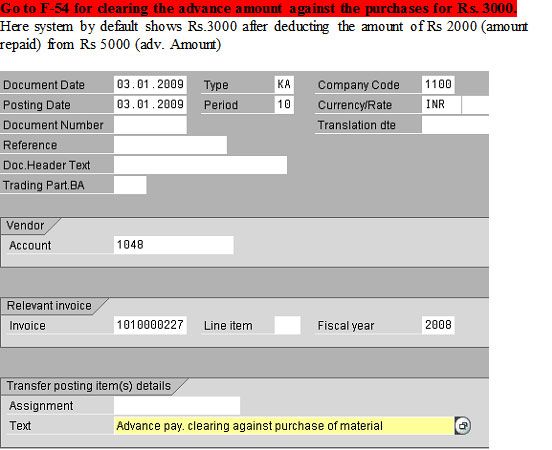Screen dimensions: 552x450
Task: Select the empty Reference field
Action: click(170, 145)
